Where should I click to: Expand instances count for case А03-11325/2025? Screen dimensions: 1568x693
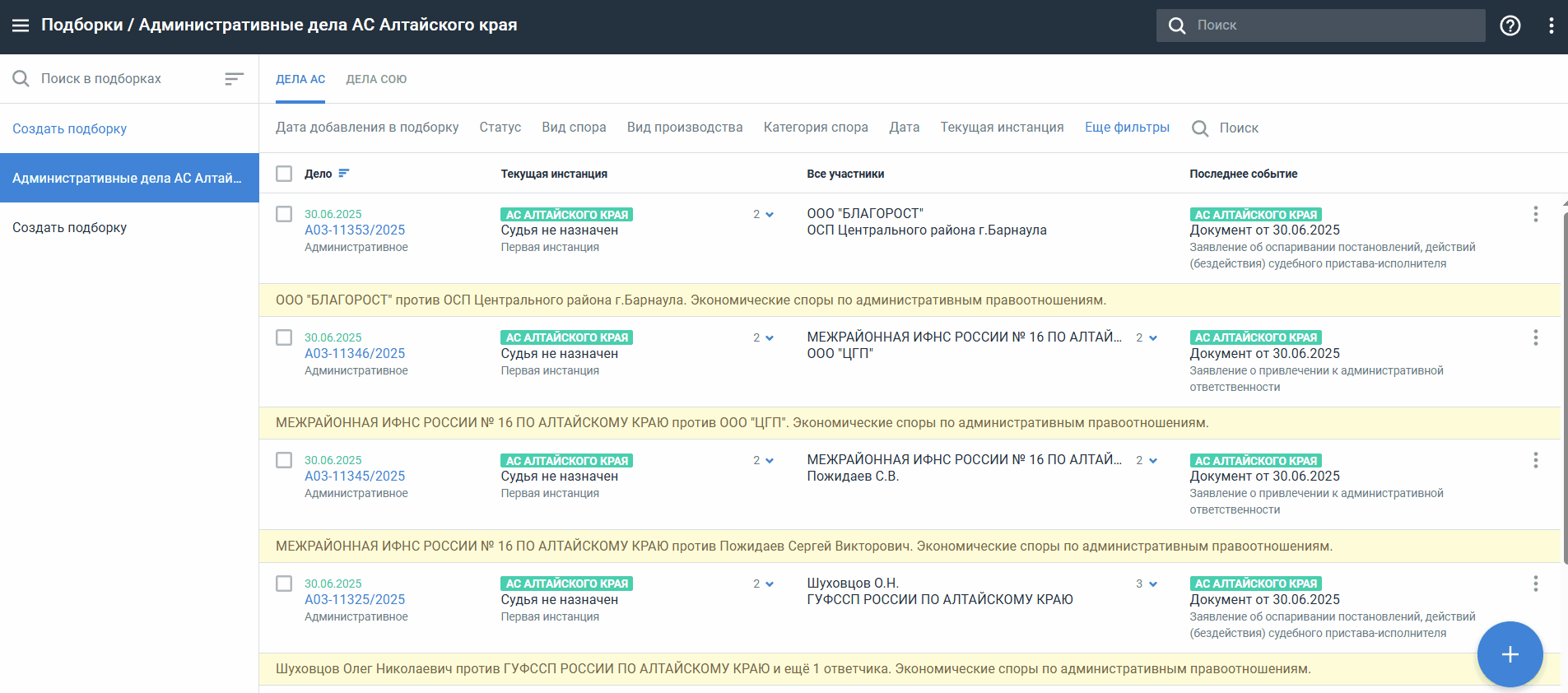click(763, 584)
